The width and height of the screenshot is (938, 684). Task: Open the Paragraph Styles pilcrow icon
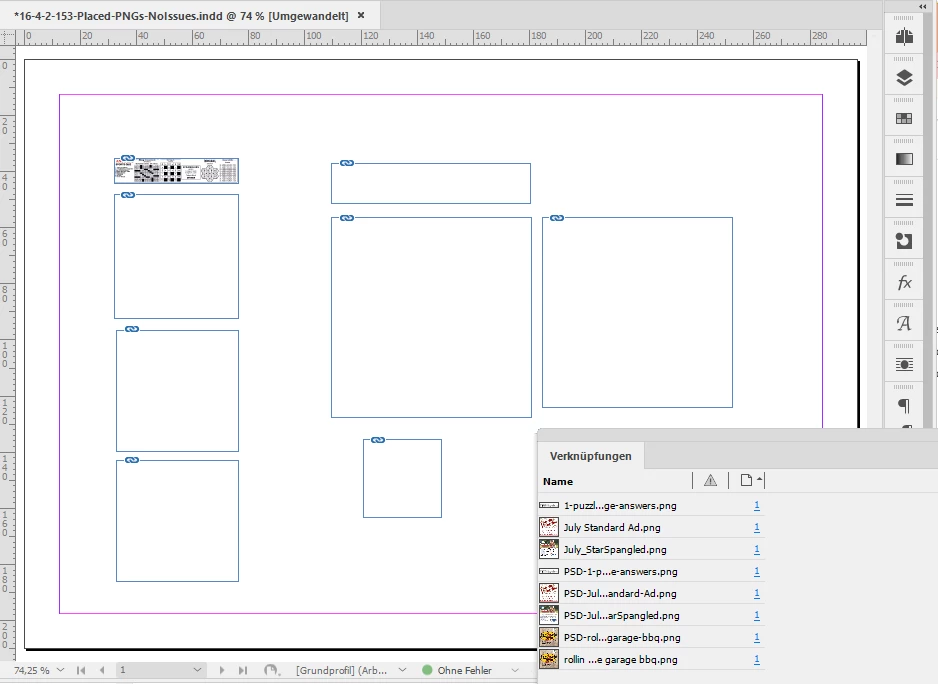click(x=904, y=406)
